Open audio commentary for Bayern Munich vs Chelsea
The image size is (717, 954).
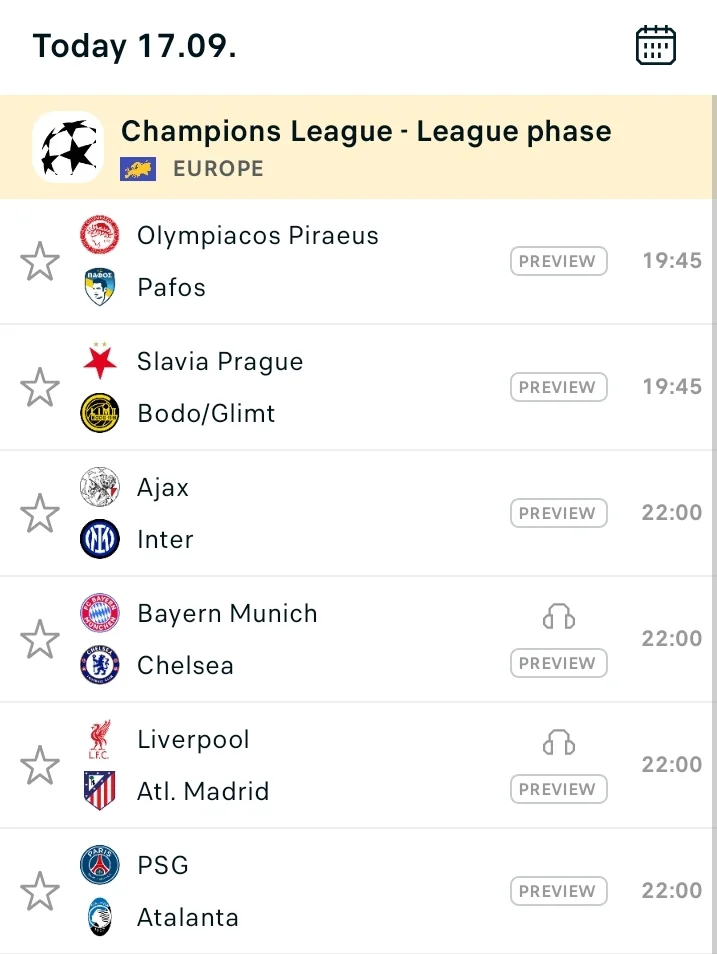pos(559,616)
